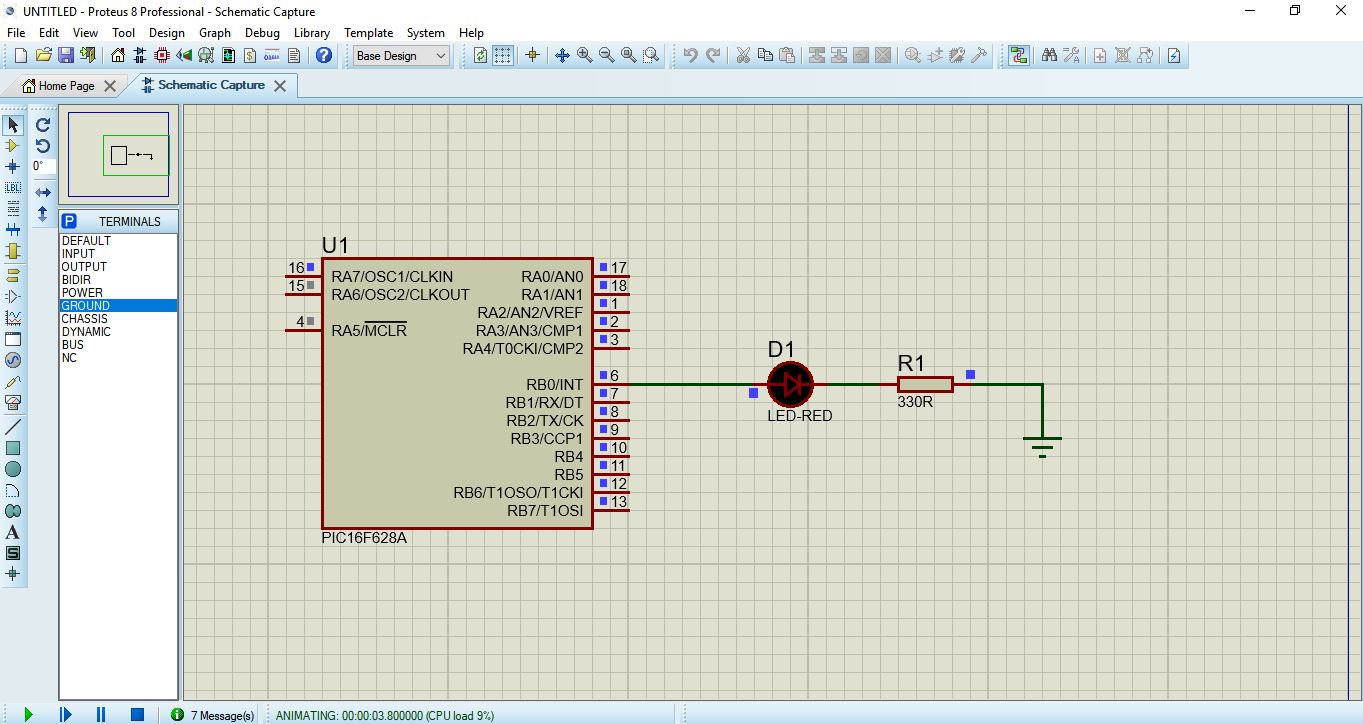
Task: Toggle the grid display button
Action: coord(503,56)
